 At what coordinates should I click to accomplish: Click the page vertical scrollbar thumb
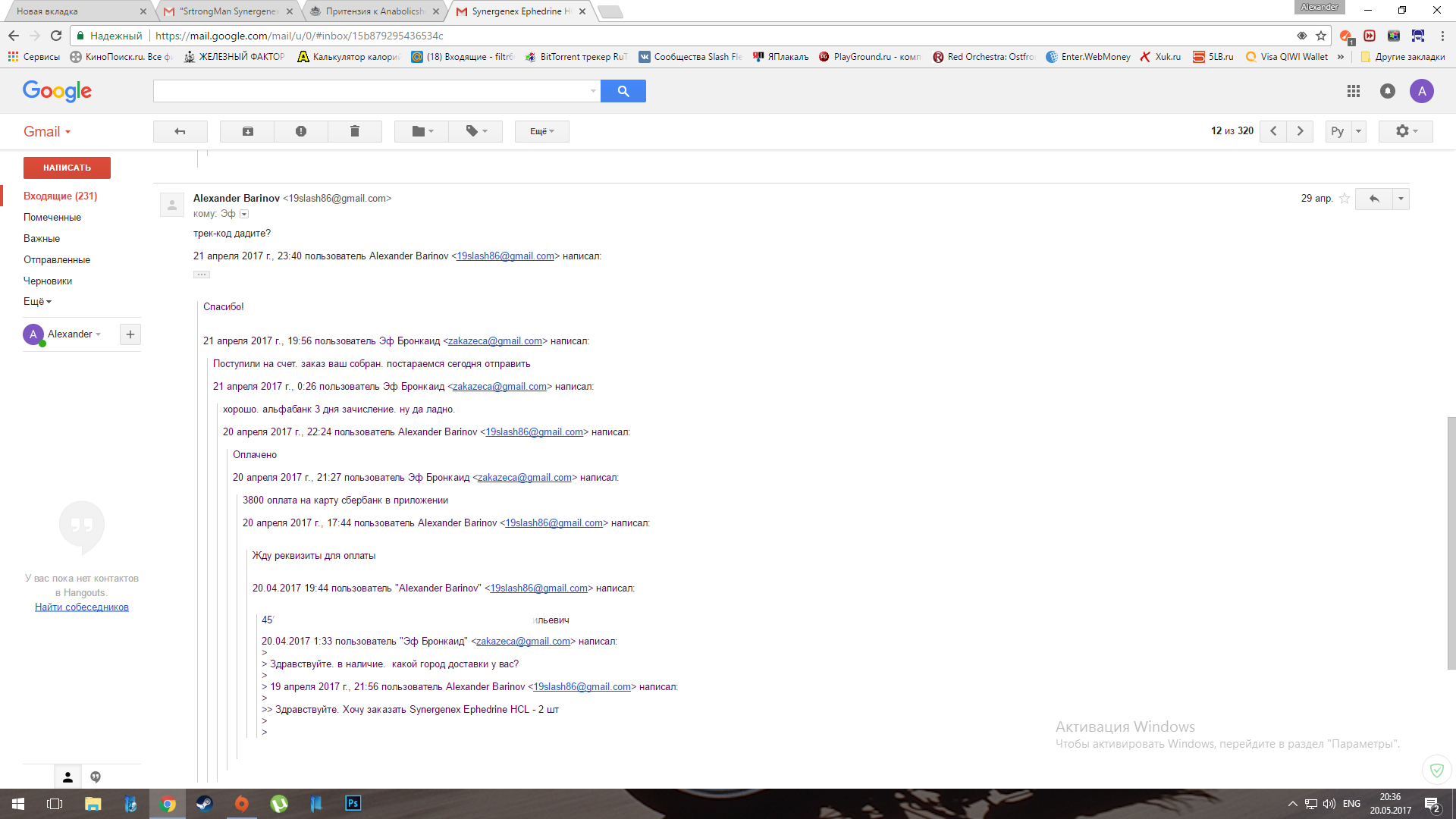[x=1451, y=542]
